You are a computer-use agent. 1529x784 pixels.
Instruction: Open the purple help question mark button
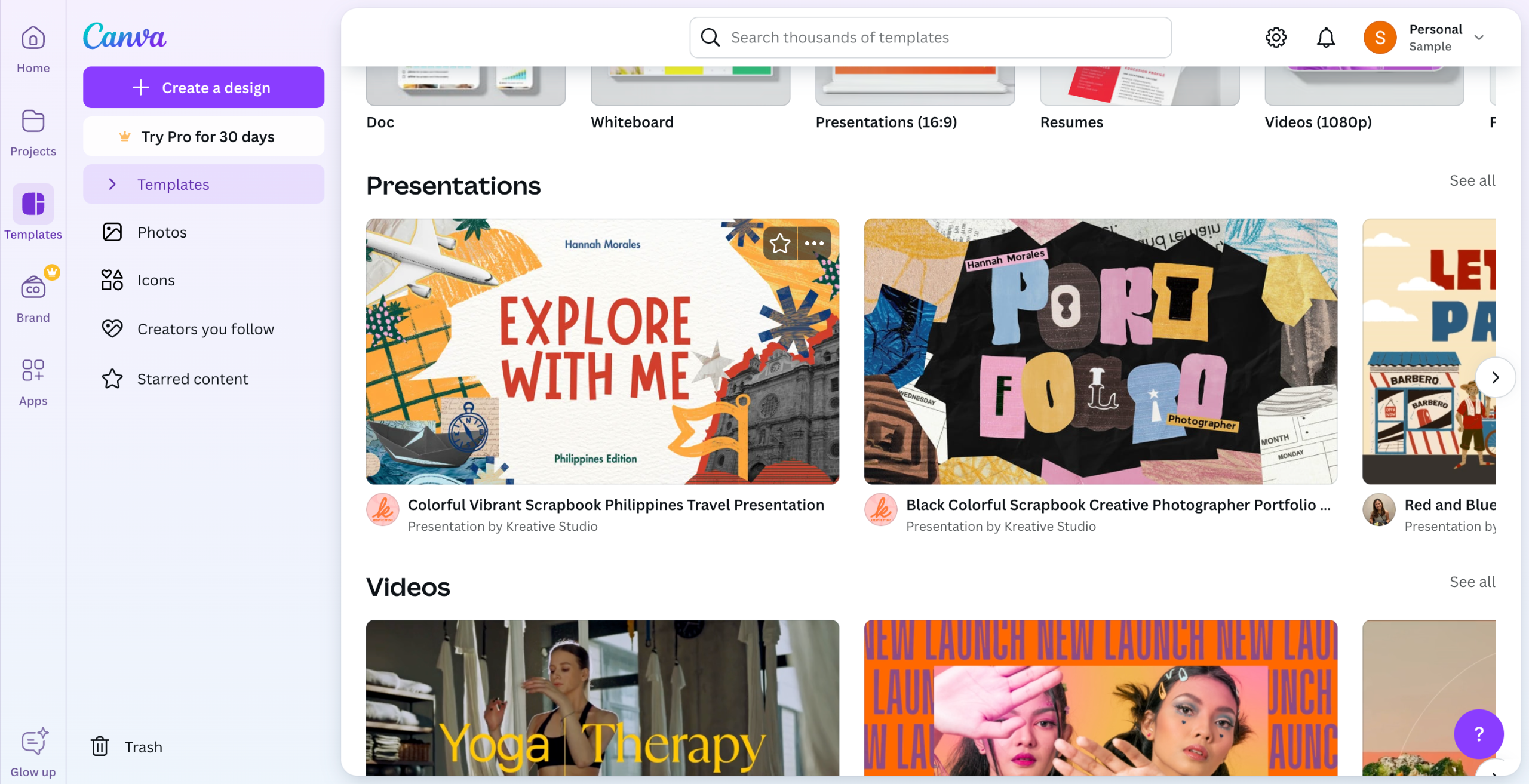pos(1478,734)
